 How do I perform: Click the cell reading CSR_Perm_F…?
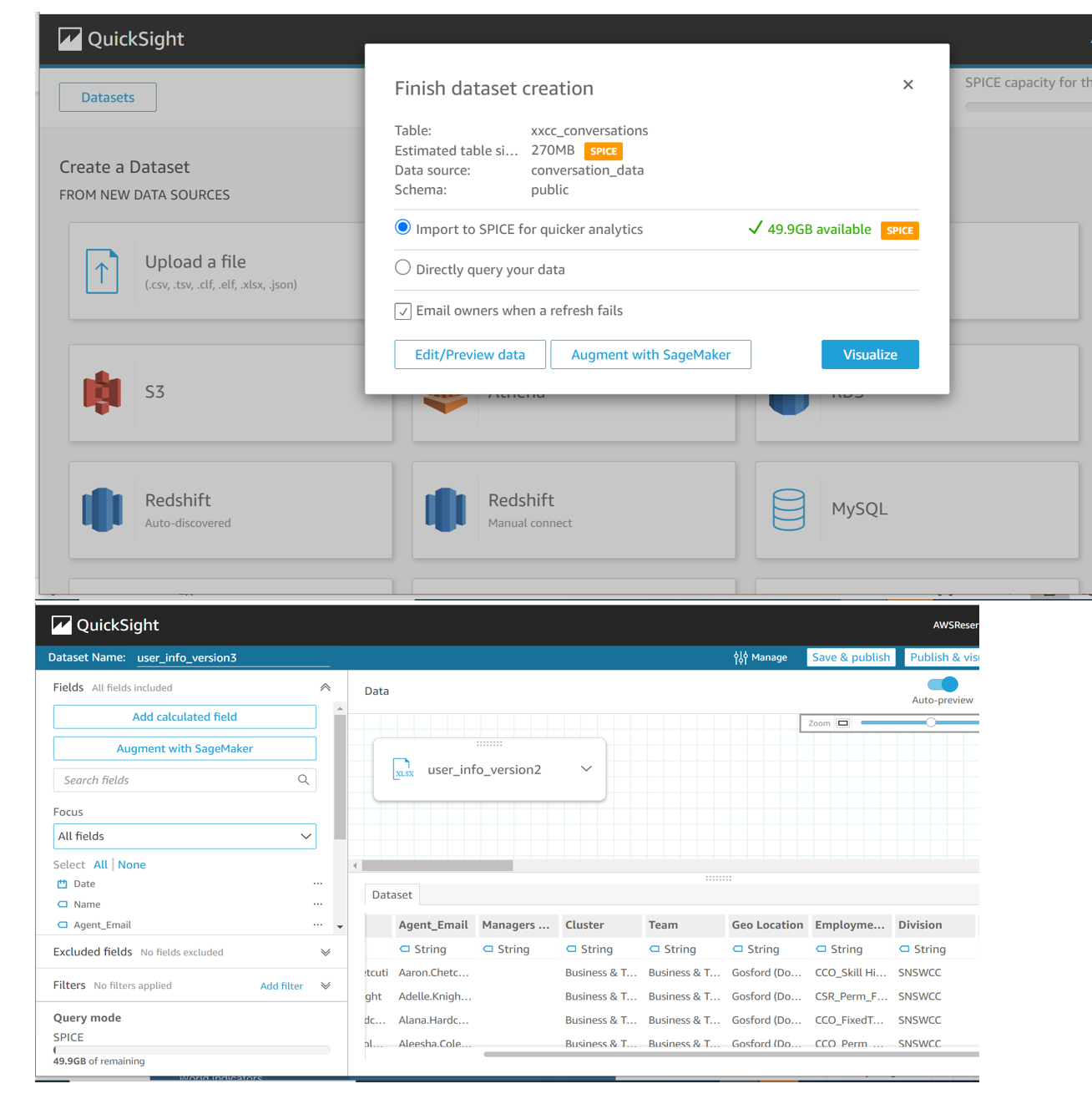point(851,996)
